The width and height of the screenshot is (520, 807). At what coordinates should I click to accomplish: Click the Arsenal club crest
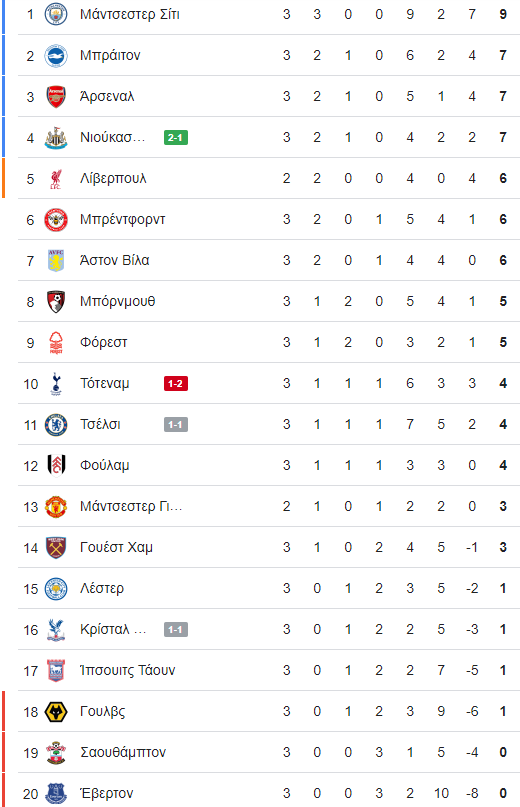click(56, 97)
